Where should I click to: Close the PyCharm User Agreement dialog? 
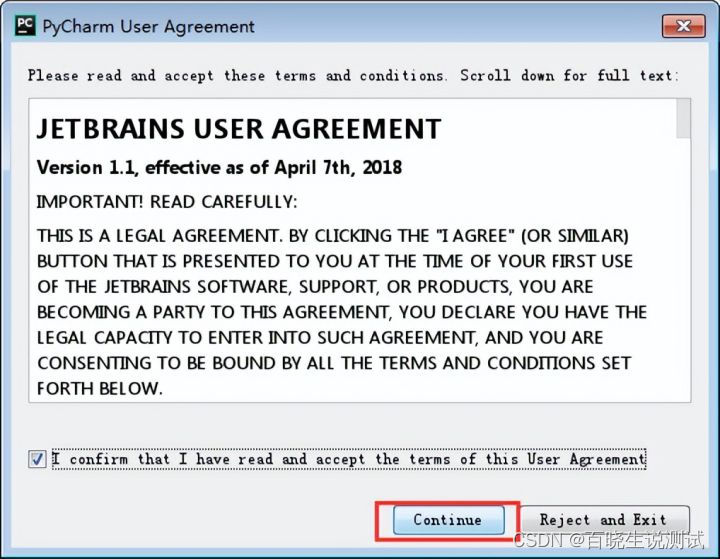coord(683,26)
